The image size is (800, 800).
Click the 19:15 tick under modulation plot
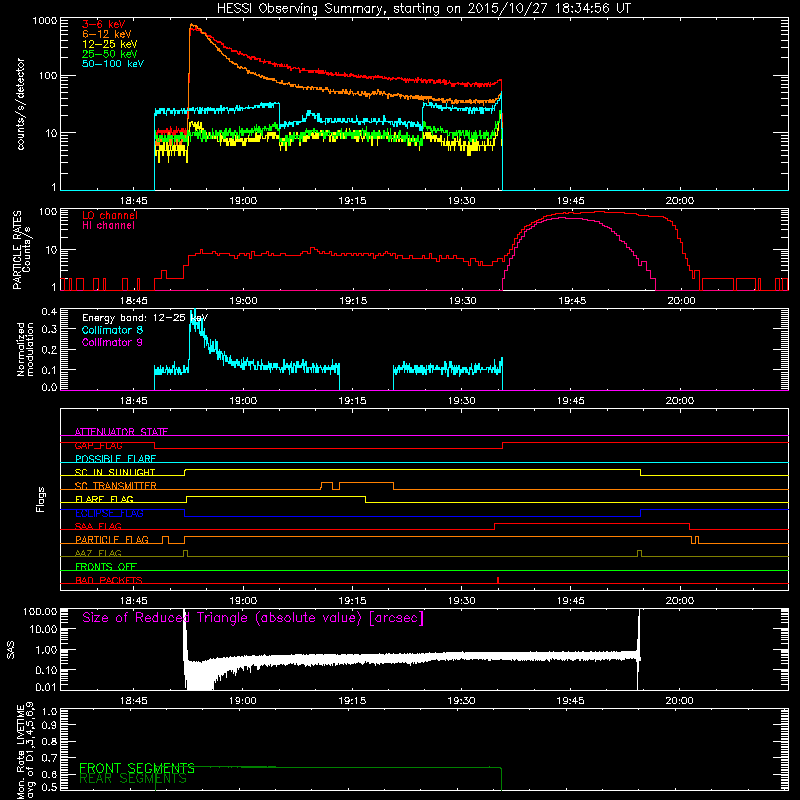(x=352, y=401)
